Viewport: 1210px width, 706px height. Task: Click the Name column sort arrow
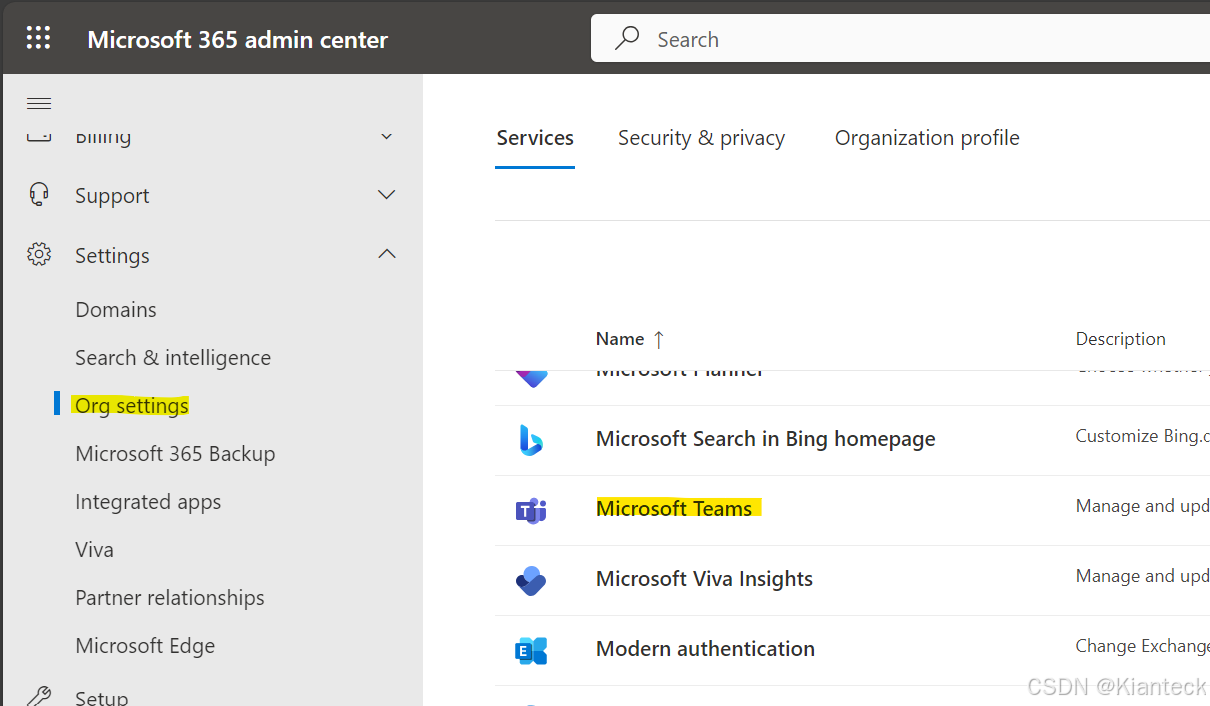click(658, 339)
